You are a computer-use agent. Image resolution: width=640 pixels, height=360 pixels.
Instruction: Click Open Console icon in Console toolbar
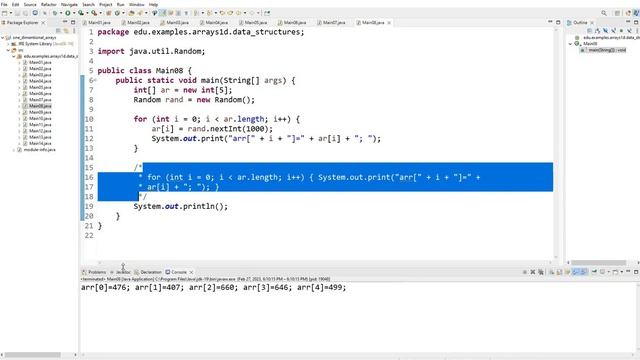[615, 272]
